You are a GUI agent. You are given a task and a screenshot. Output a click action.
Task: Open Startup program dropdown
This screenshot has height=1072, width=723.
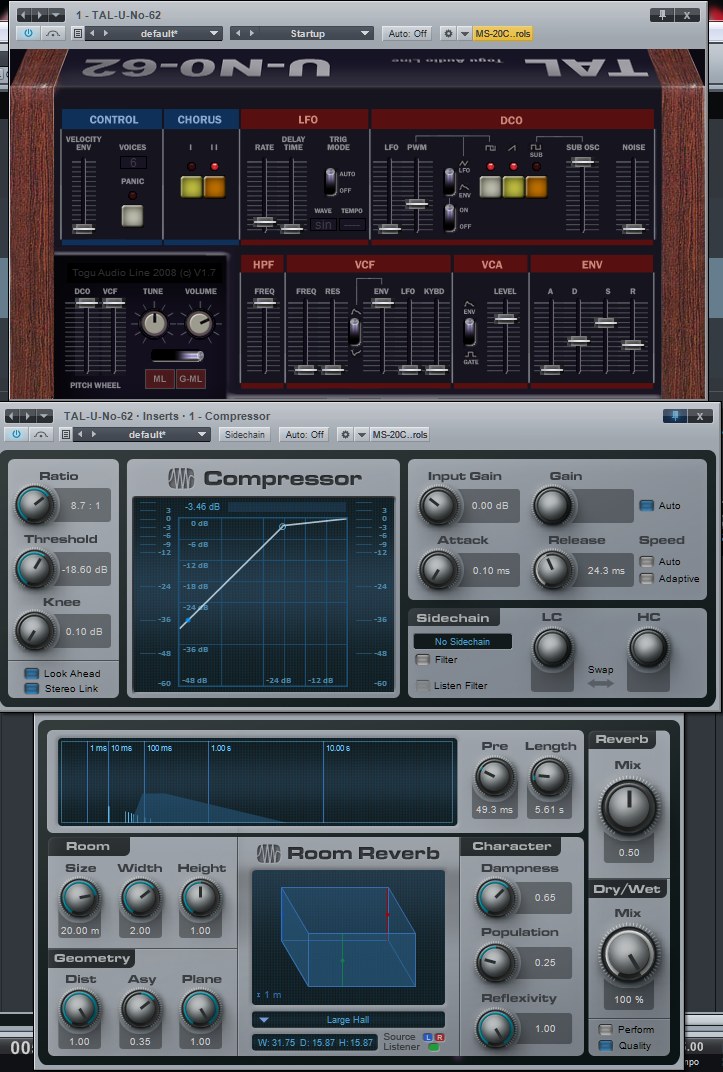click(x=365, y=33)
